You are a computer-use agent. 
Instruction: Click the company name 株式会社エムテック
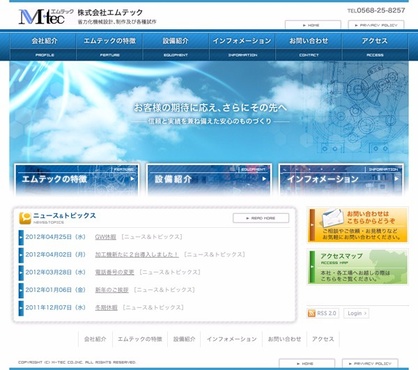point(110,13)
